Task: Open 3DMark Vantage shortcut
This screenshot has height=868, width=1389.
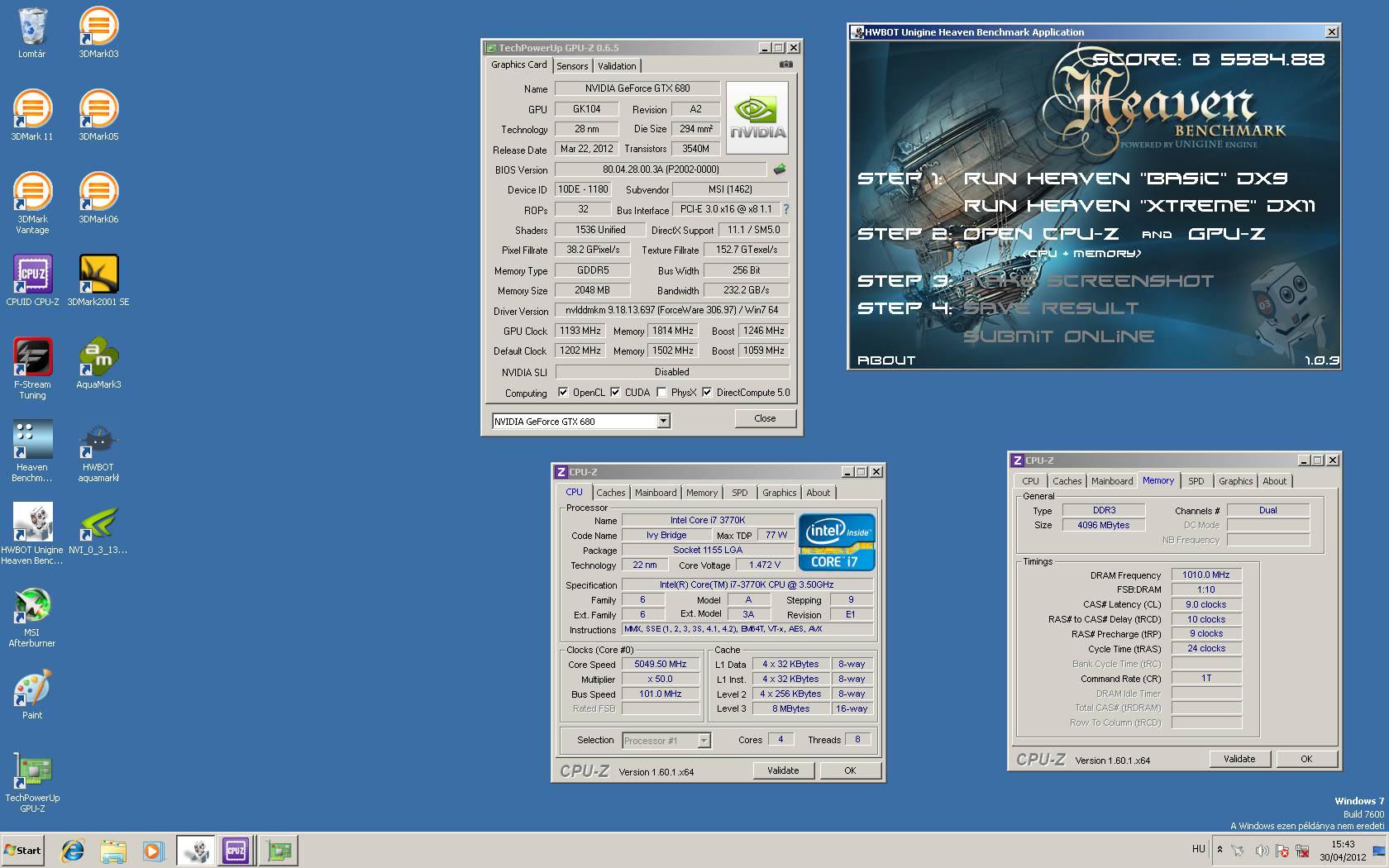Action: [32, 203]
